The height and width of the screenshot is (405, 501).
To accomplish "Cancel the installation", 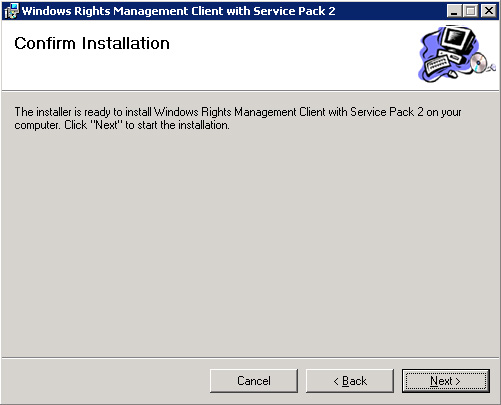I will [x=254, y=381].
